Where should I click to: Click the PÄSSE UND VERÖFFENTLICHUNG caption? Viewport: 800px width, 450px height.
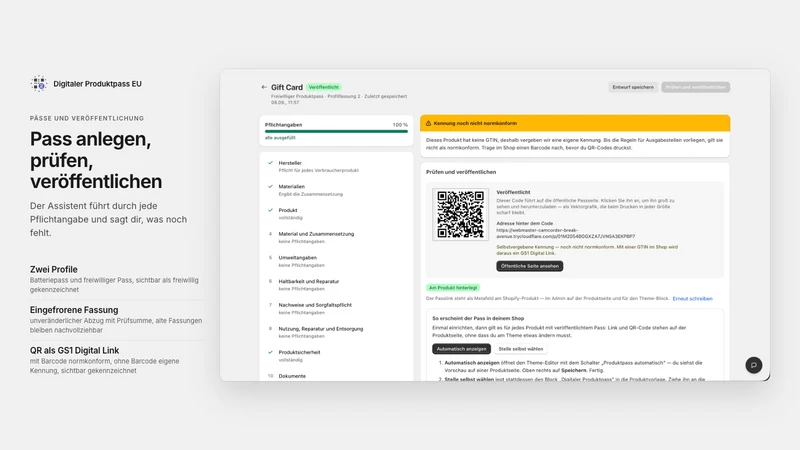[x=87, y=118]
